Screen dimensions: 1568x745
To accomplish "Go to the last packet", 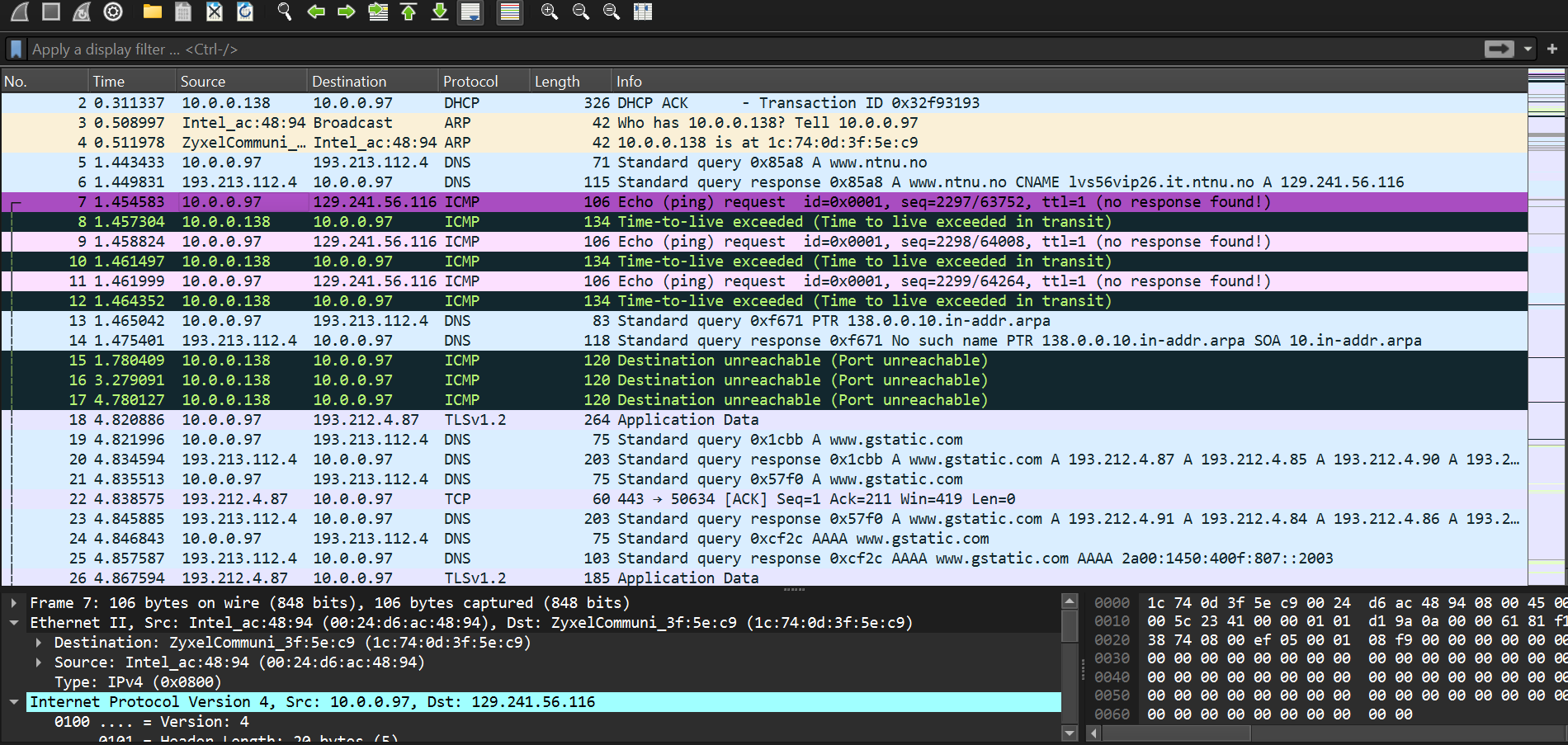I will click(439, 12).
